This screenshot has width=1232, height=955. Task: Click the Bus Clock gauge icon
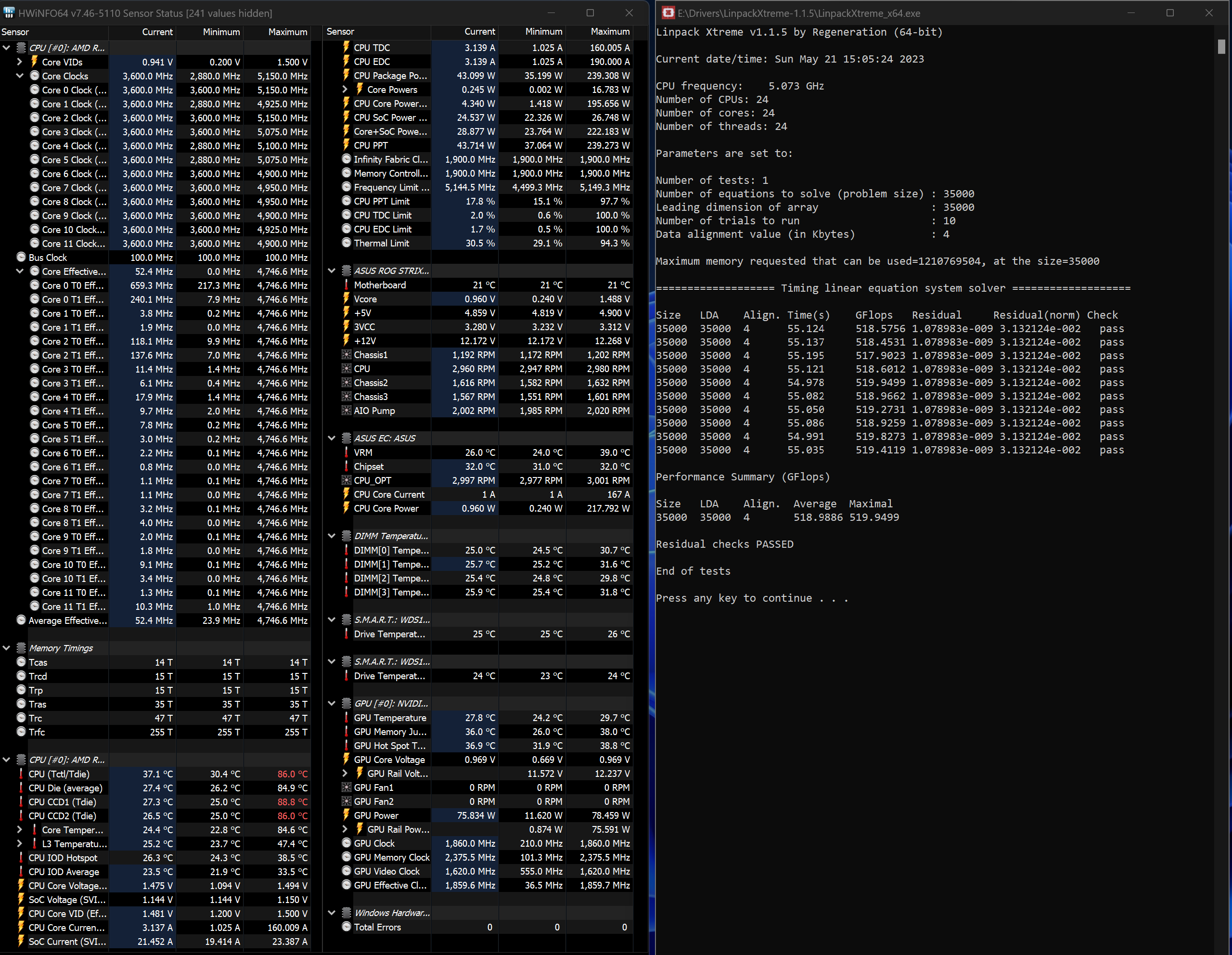(22, 257)
